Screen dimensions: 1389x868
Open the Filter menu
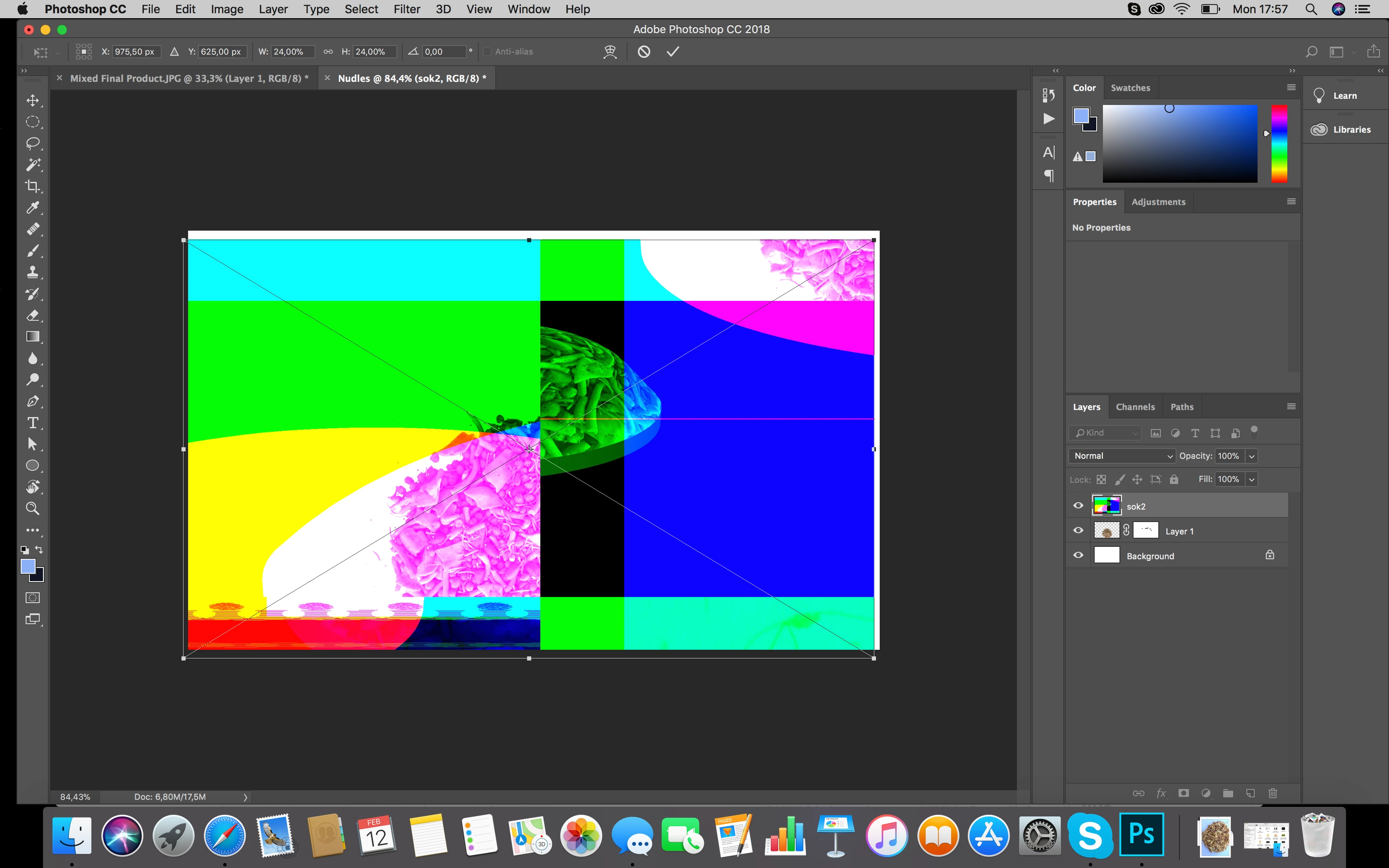click(406, 9)
